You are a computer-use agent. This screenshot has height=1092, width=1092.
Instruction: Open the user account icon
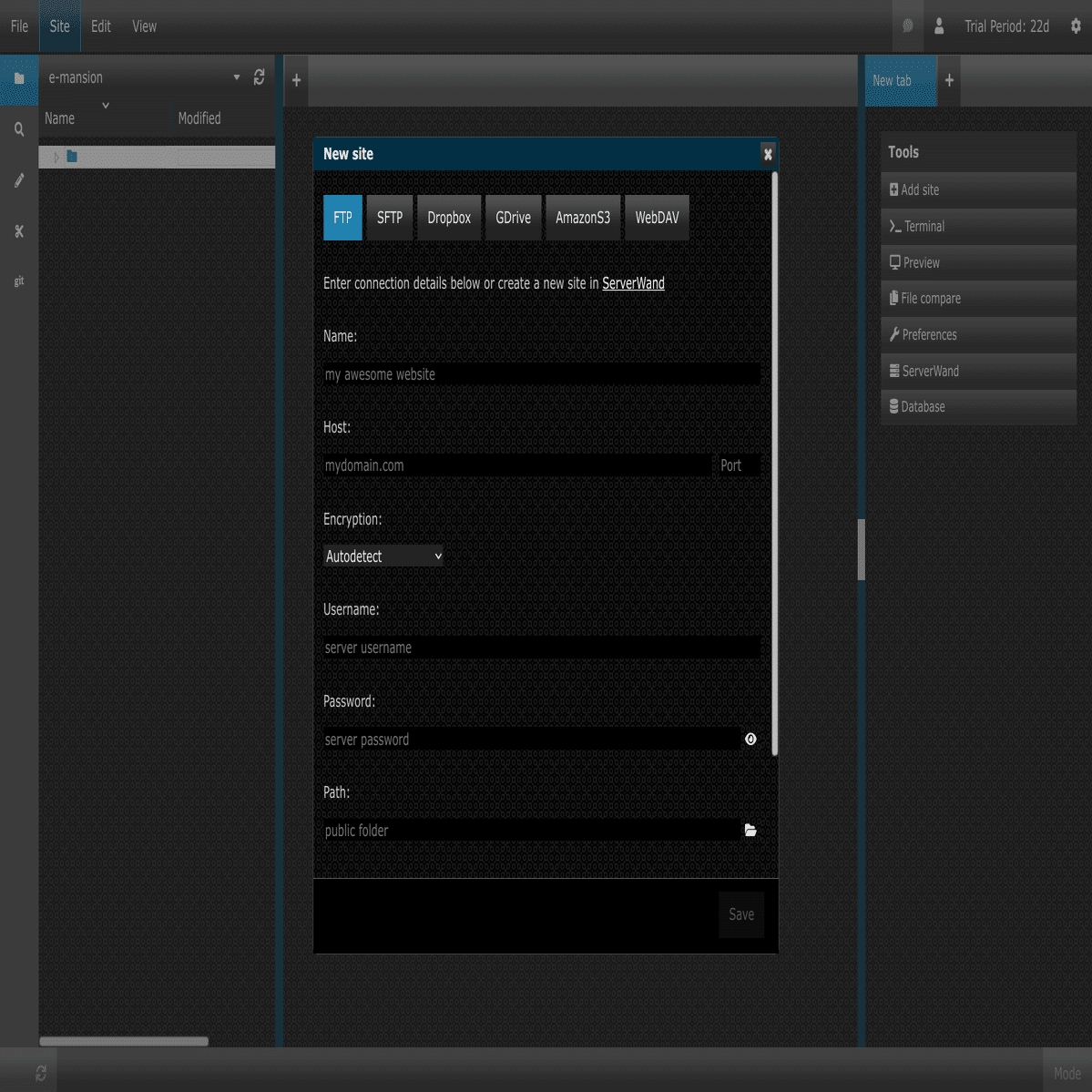click(939, 26)
